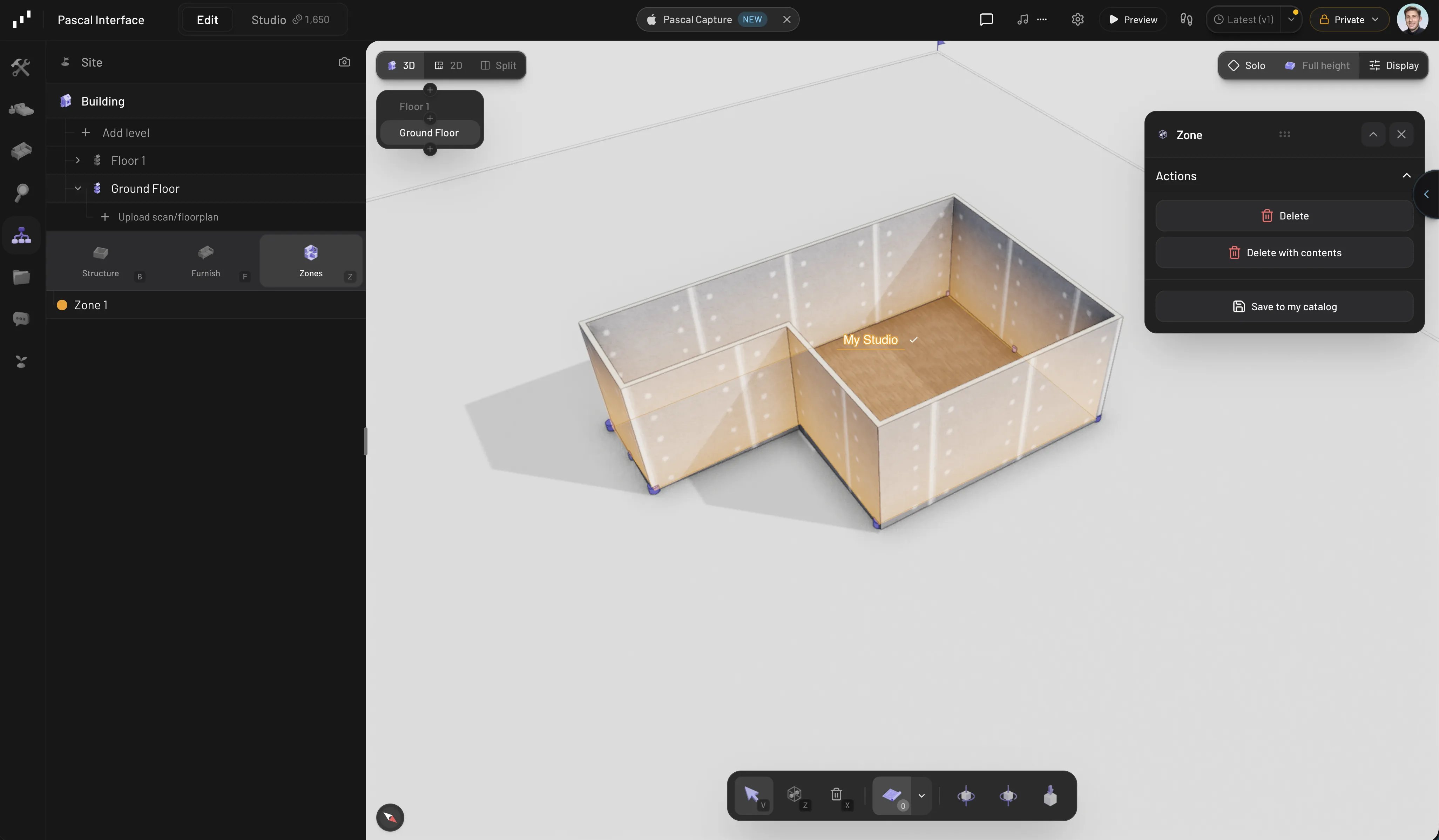Choose the Select arrow tool (V)

point(754,795)
